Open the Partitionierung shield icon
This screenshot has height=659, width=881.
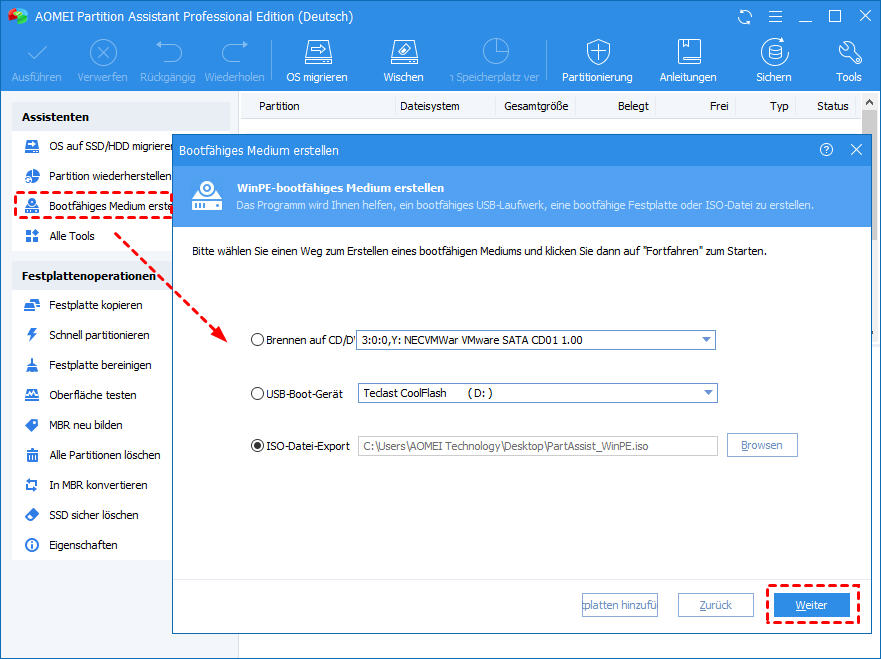pyautogui.click(x=598, y=52)
